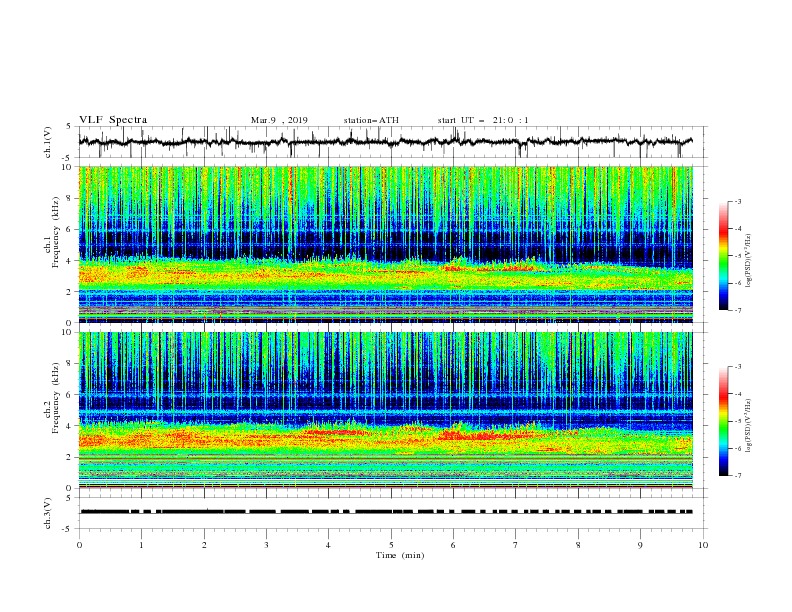The width and height of the screenshot is (792, 612).
Task: Click inside the ch.2 spectrogram panel
Action: [386, 410]
